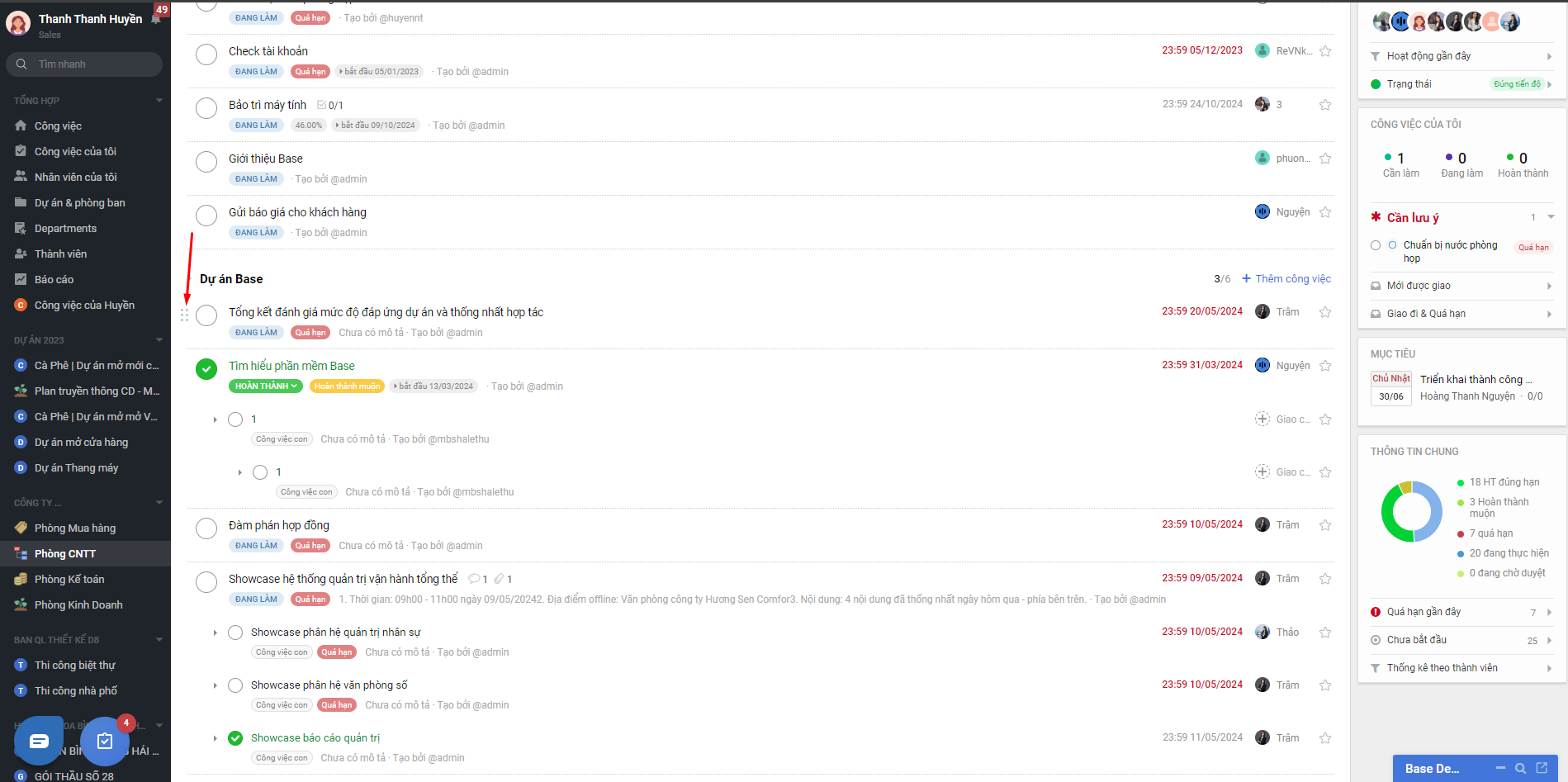The height and width of the screenshot is (782, 1568).
Task: Expand 'Showcase phần hệ quản trị nhân sự' subtask
Action: coord(216,633)
